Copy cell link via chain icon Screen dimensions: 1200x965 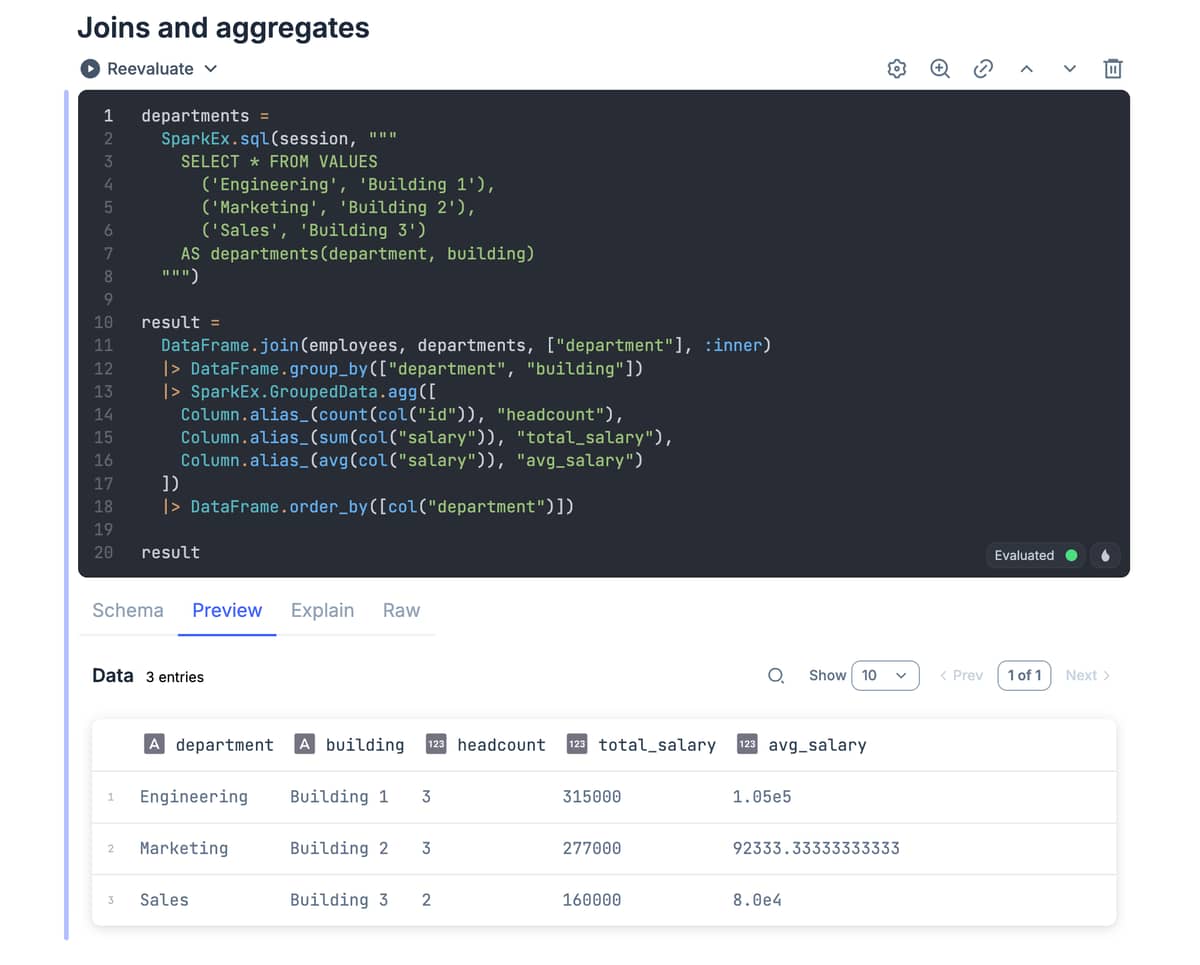983,69
